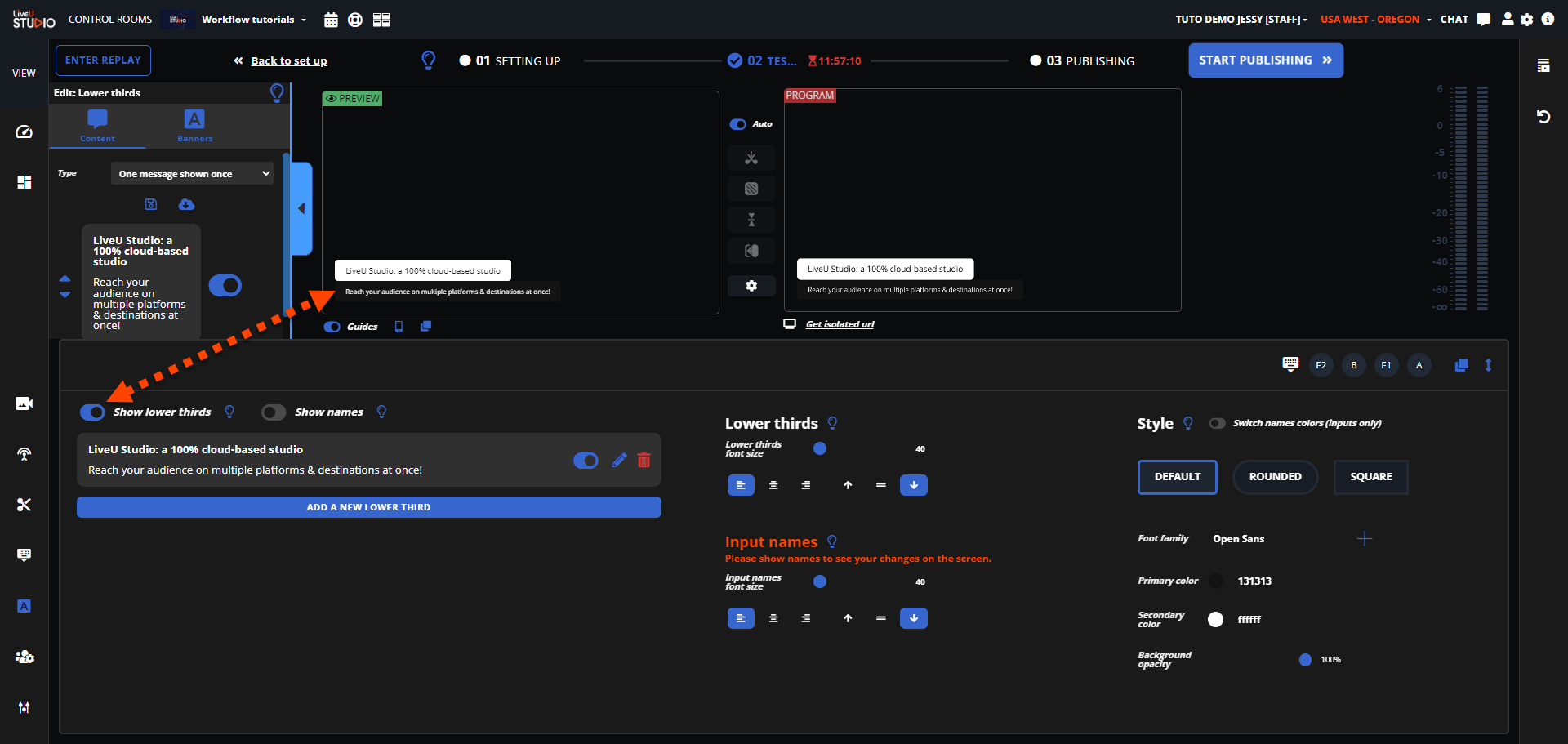
Task: Go to 02 Testing step
Action: point(762,60)
